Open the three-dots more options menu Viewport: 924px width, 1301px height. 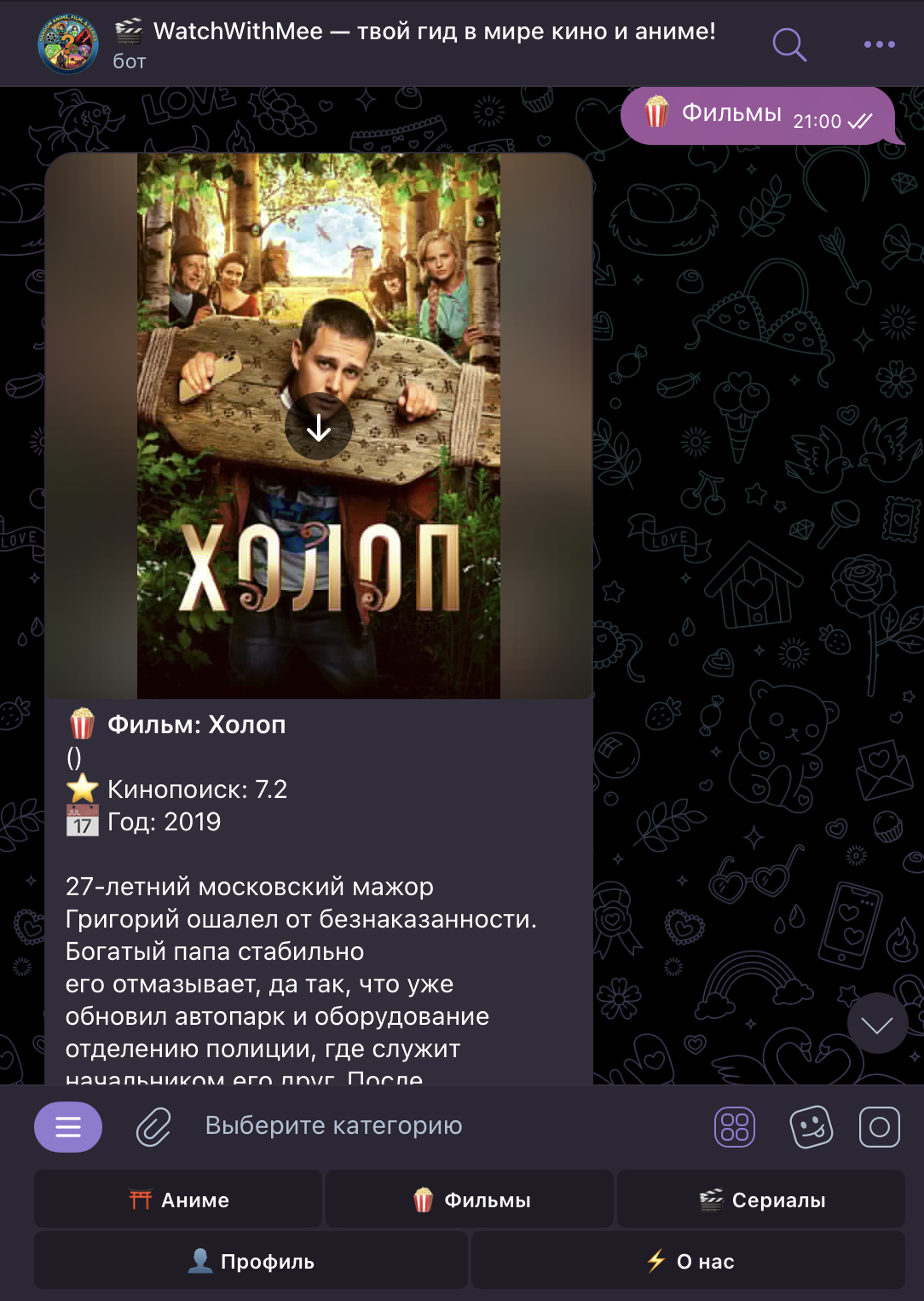pyautogui.click(x=879, y=44)
